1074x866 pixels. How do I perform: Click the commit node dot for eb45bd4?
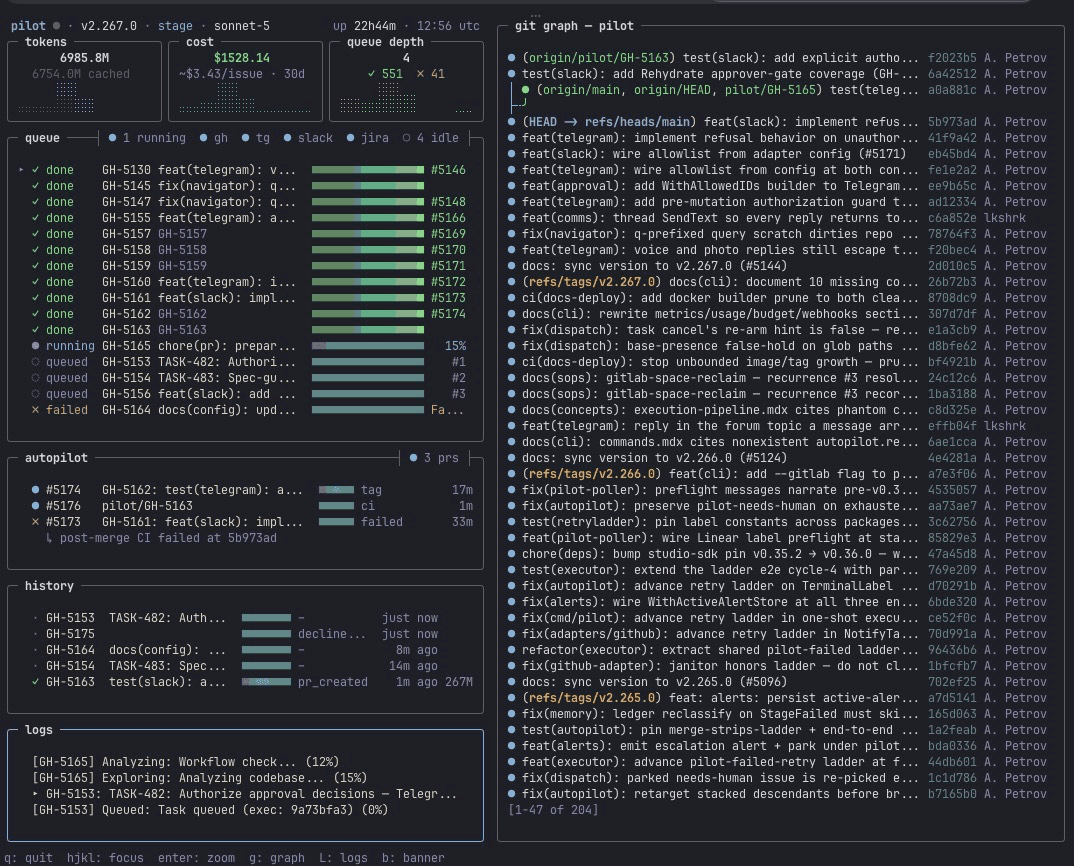click(x=512, y=153)
